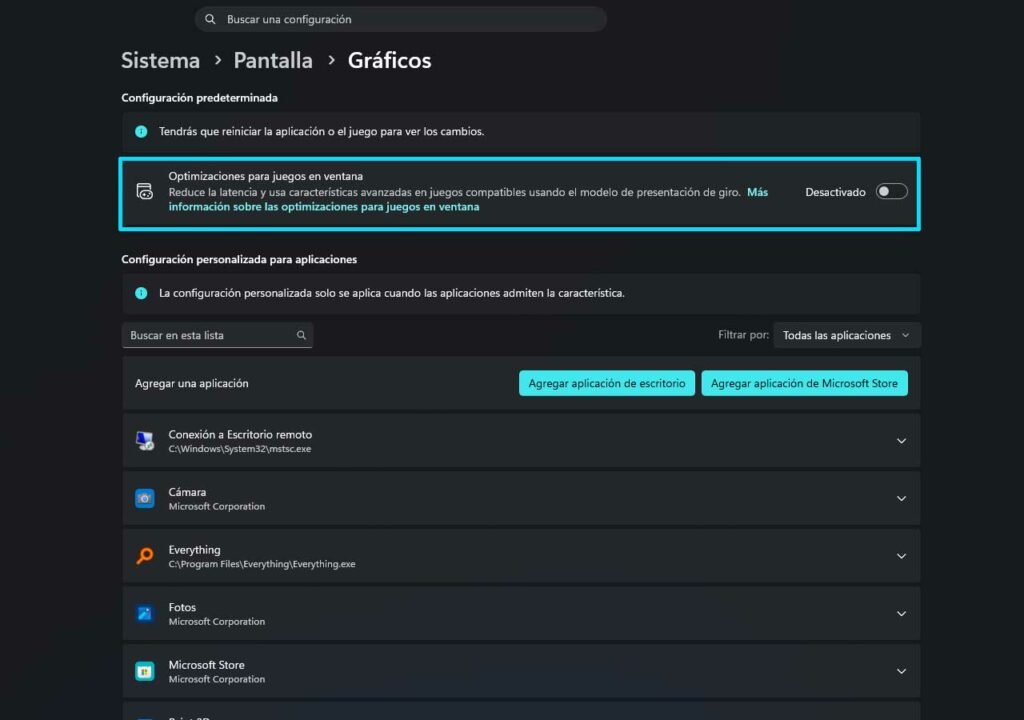Click the Gráficos breadcrumb title

389,61
